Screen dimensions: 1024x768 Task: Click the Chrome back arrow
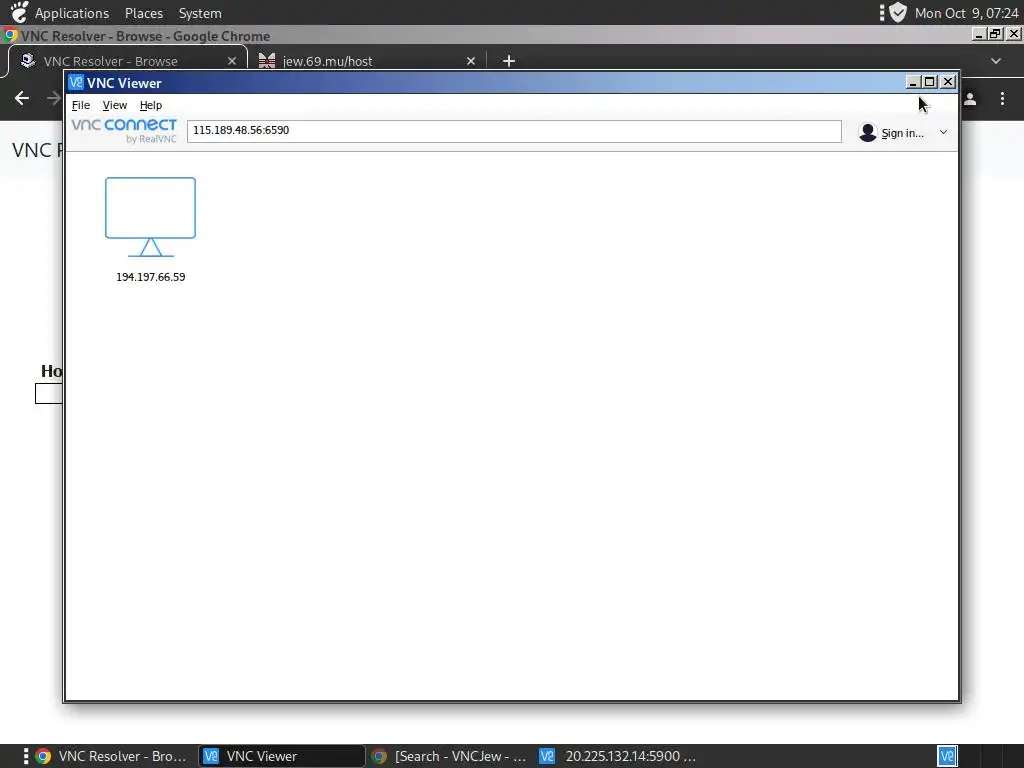click(22, 98)
